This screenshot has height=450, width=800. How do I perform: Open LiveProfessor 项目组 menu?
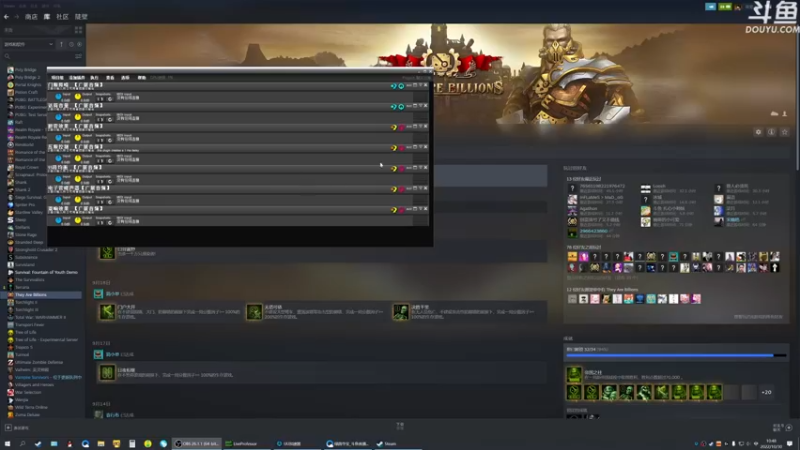(x=57, y=78)
